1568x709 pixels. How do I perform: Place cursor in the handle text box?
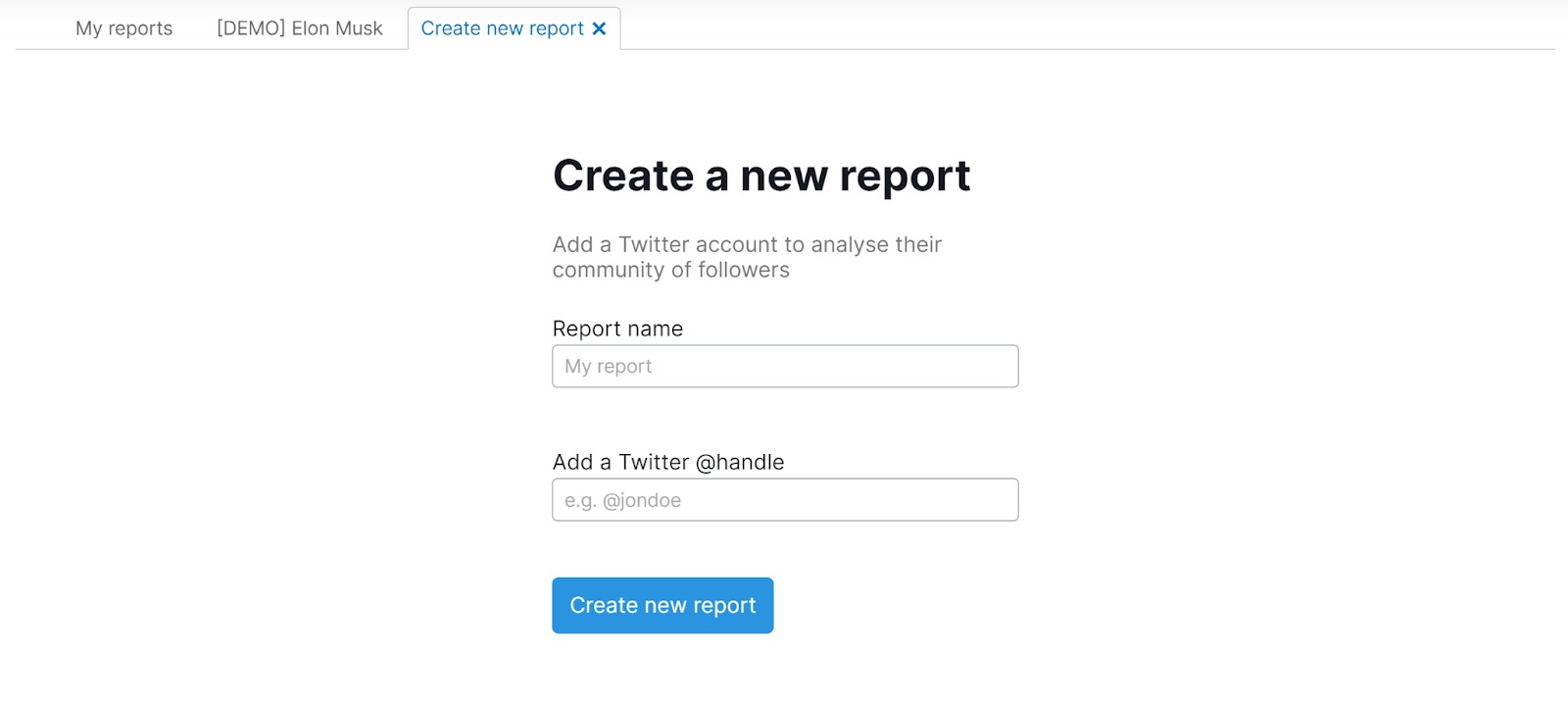(785, 500)
